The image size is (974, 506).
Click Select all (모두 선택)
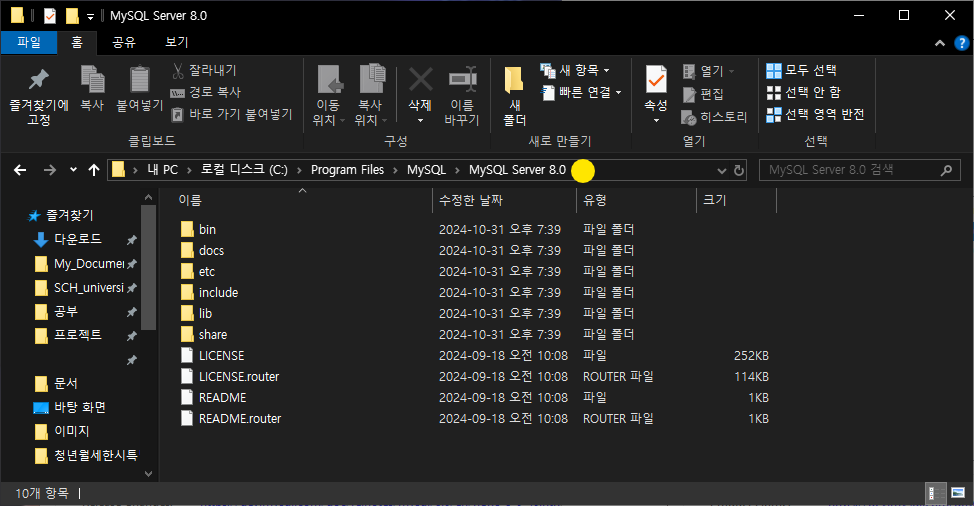coord(801,70)
